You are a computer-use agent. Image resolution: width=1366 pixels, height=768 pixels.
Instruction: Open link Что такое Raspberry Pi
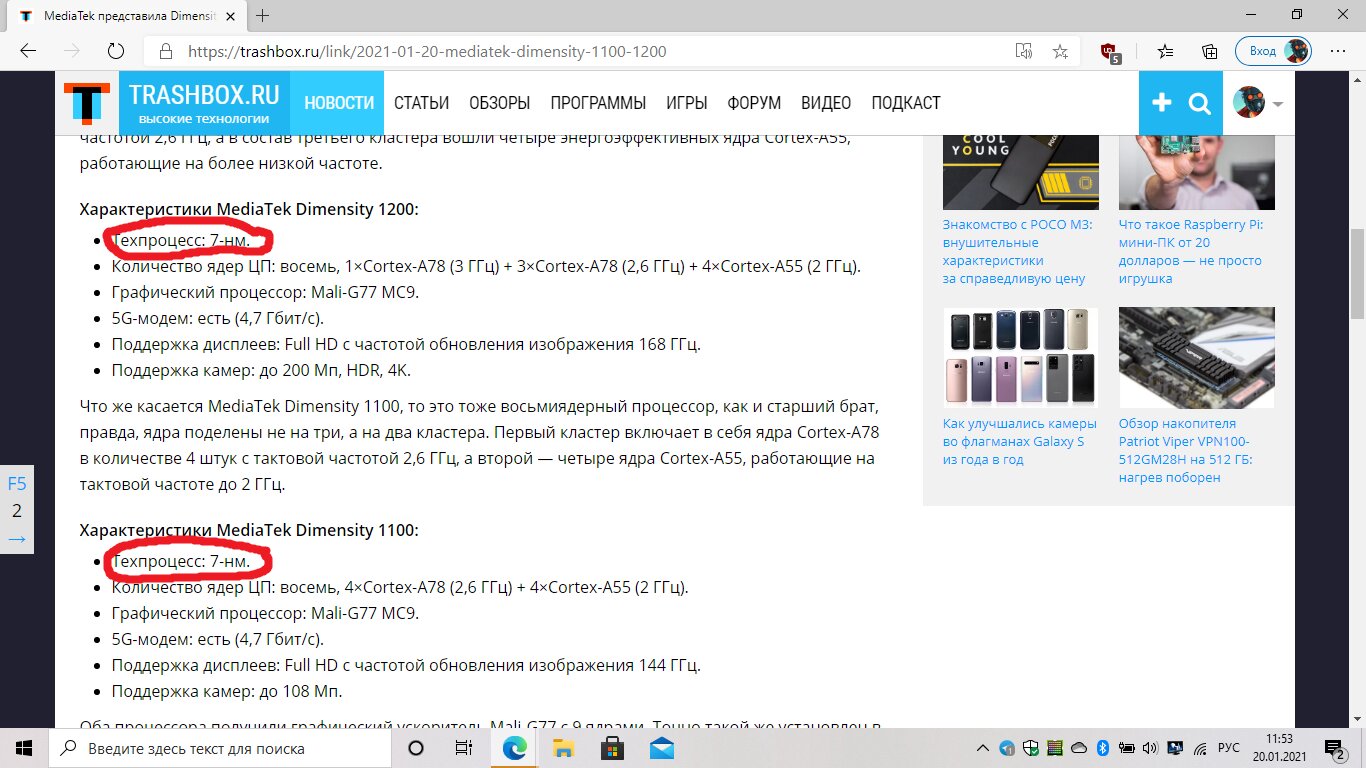pos(1191,252)
